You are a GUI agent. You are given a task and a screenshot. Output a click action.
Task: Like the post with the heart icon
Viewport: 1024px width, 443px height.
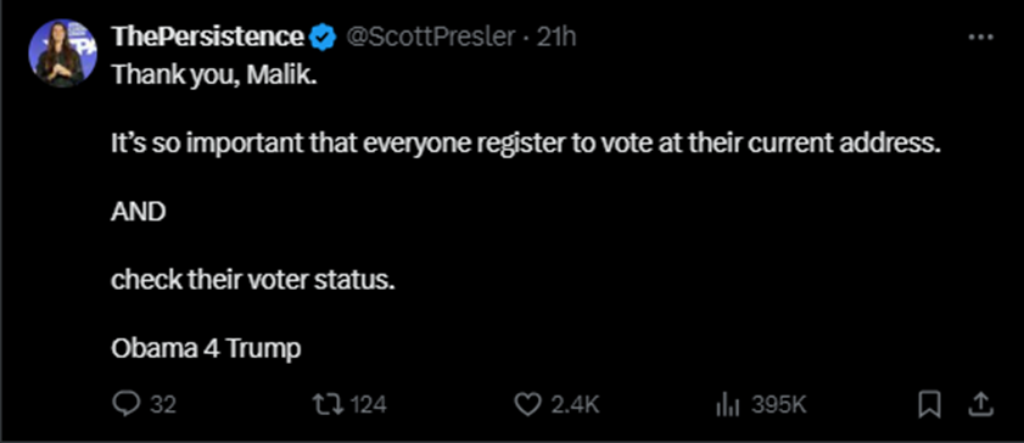point(527,404)
